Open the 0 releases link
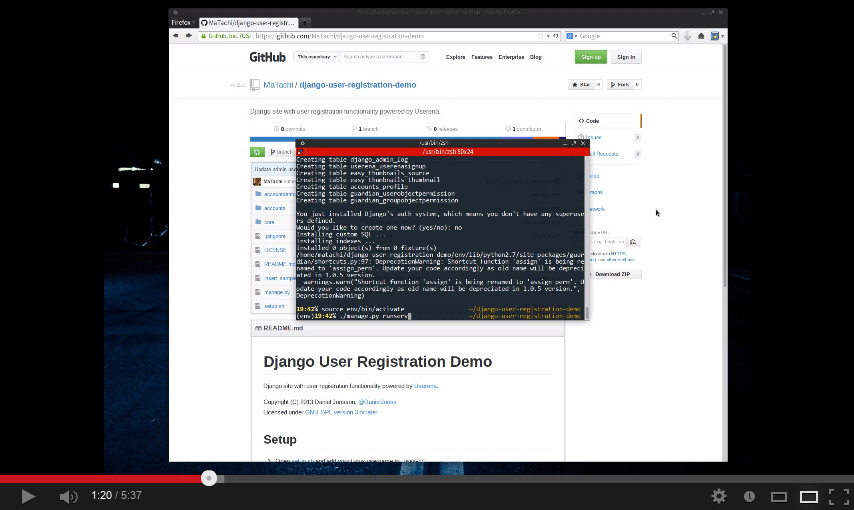Viewport: 854px width, 510px height. (442, 129)
